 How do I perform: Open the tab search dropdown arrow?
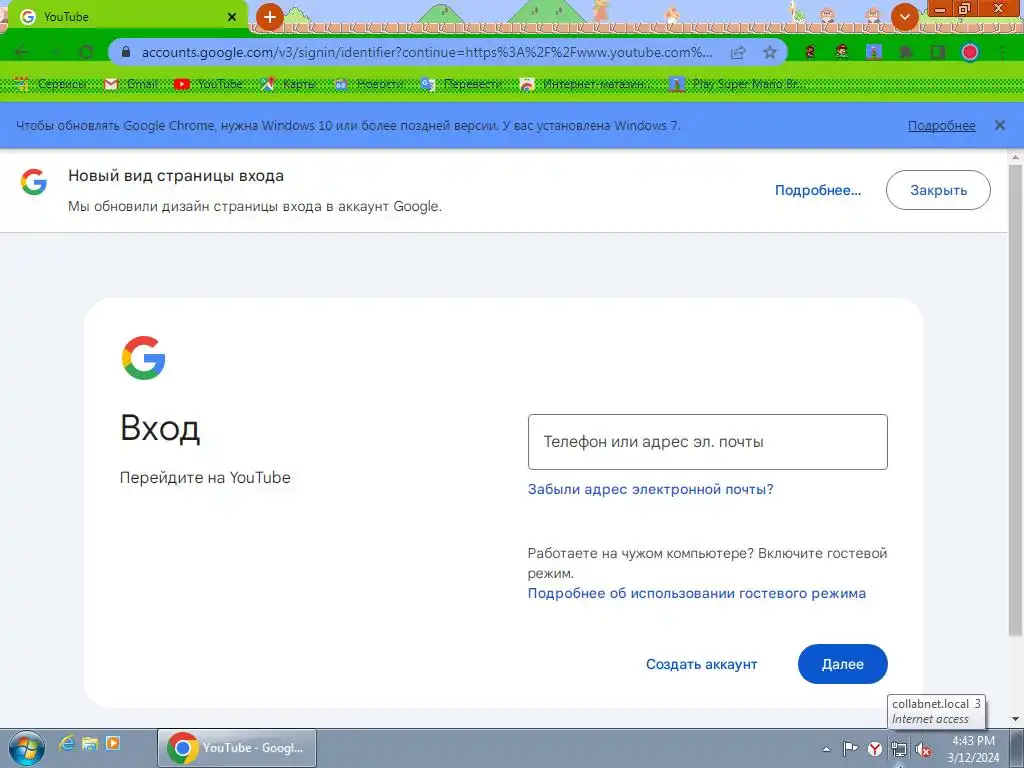[x=904, y=17]
